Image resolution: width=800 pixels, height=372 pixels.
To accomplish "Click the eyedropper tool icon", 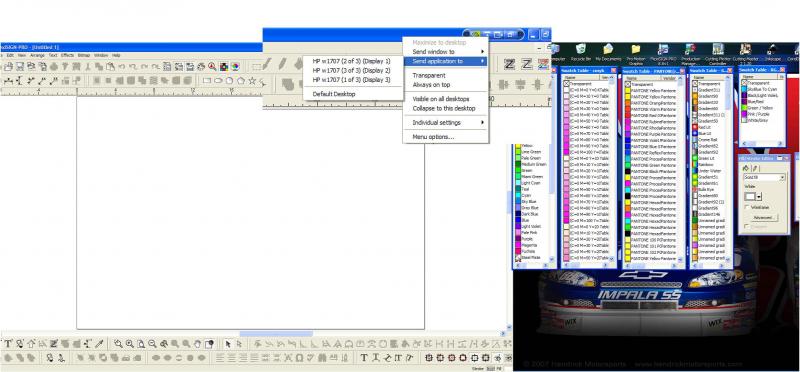I will (x=99, y=344).
